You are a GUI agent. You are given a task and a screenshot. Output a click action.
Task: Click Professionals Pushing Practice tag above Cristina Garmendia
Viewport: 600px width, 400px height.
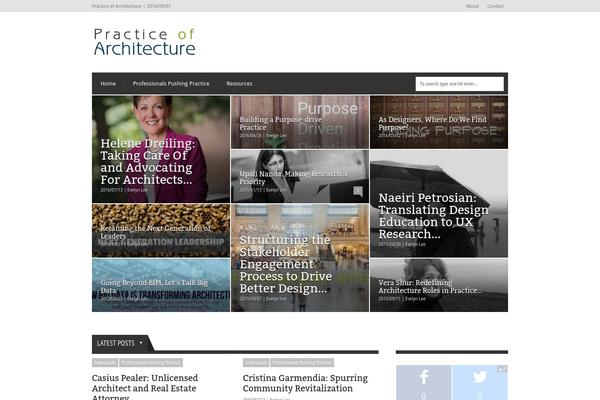[302, 362]
